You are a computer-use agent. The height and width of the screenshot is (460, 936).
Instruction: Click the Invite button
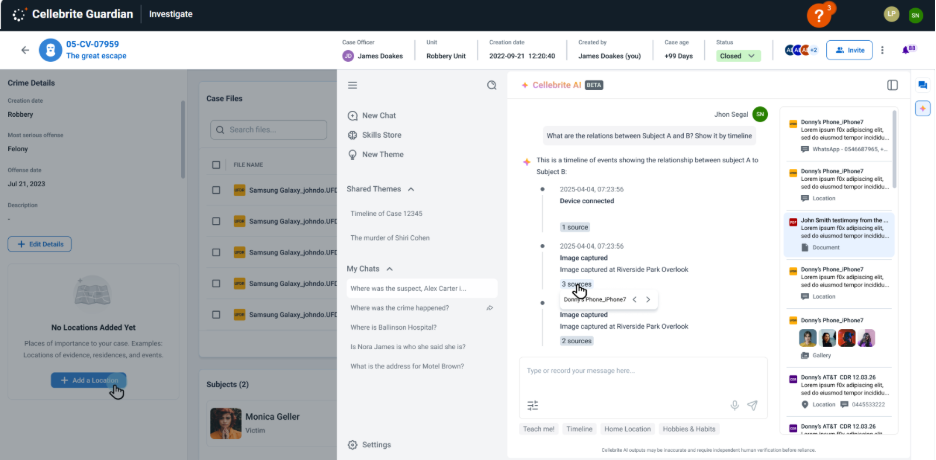(x=849, y=50)
